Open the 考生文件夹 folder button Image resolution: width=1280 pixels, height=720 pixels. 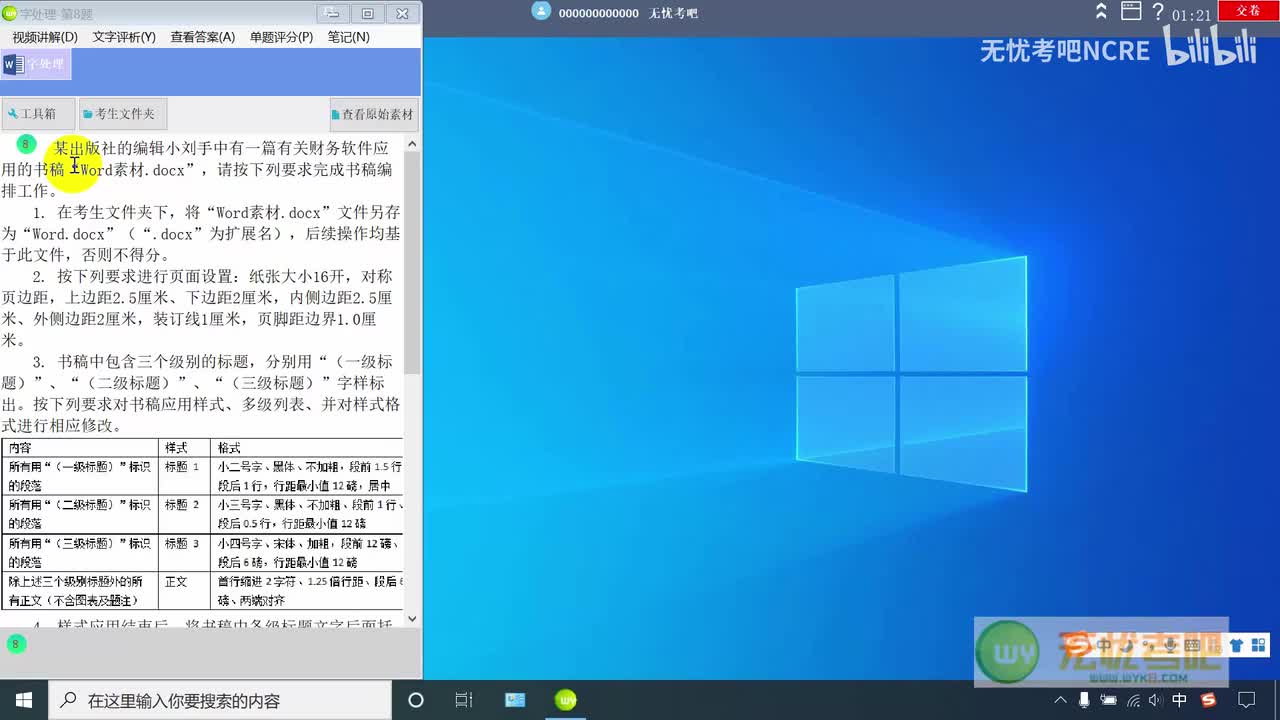(123, 114)
